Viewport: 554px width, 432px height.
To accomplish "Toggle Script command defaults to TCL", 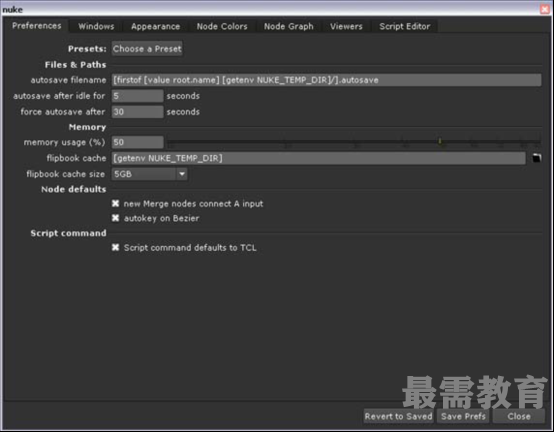I will tap(116, 247).
